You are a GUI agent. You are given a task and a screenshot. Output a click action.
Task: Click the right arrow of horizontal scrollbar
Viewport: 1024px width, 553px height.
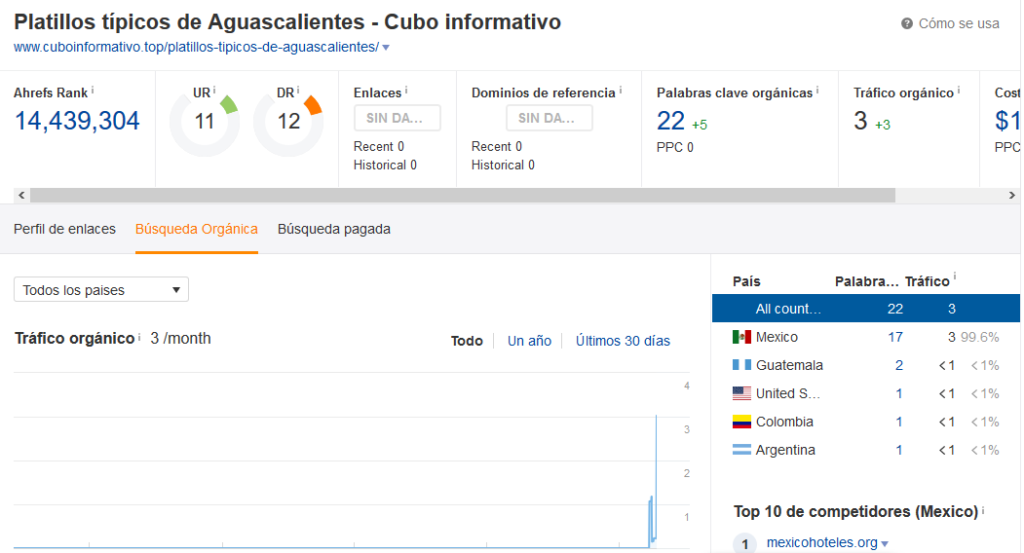click(1012, 195)
